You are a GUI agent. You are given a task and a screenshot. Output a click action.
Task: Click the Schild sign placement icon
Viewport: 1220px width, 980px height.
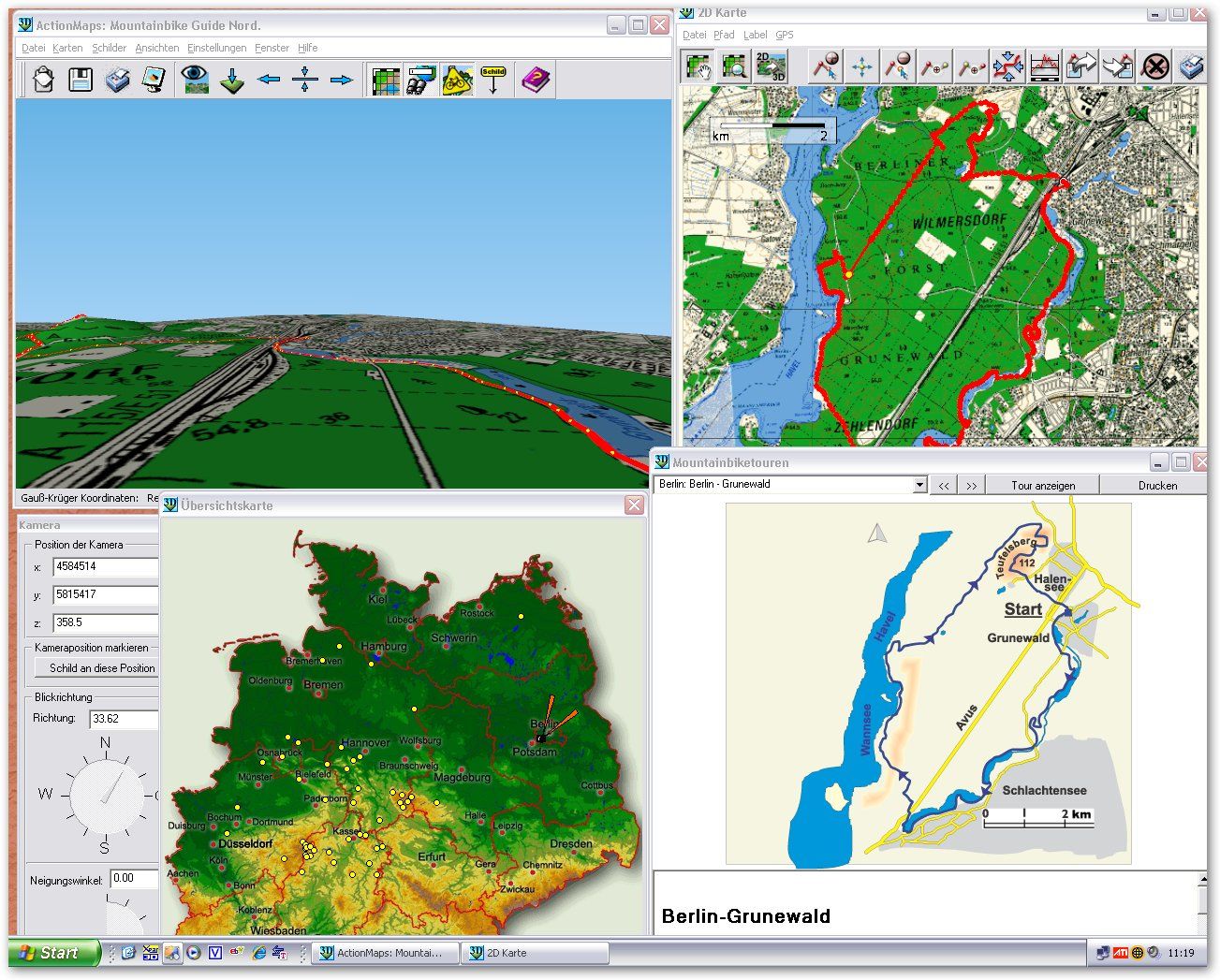click(493, 80)
